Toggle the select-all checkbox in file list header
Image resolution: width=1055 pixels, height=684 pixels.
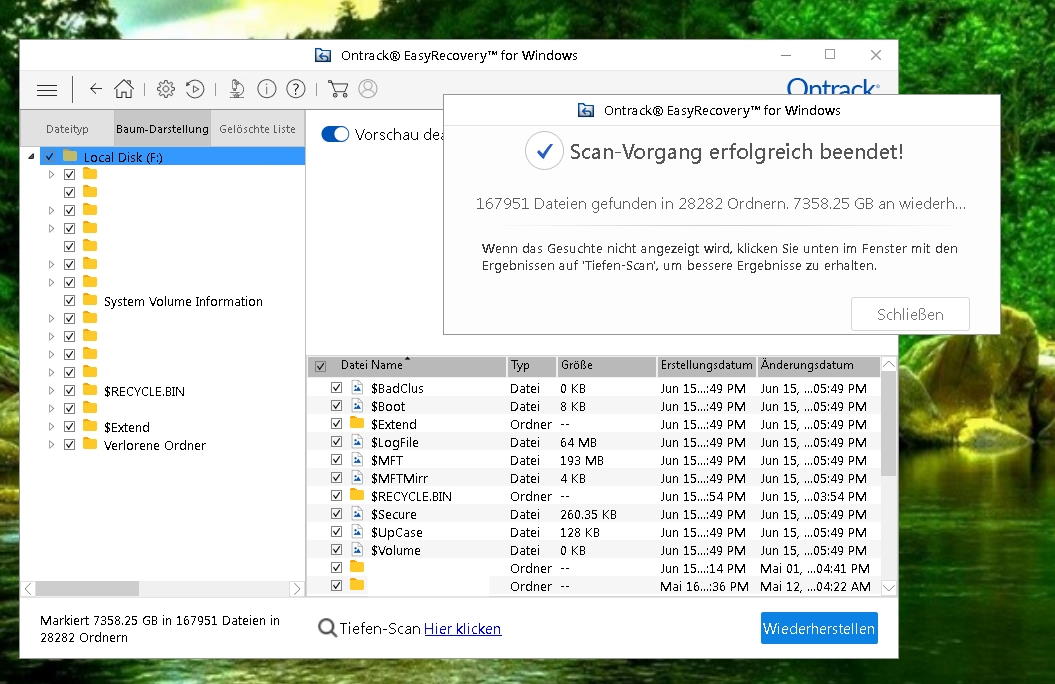coord(320,366)
